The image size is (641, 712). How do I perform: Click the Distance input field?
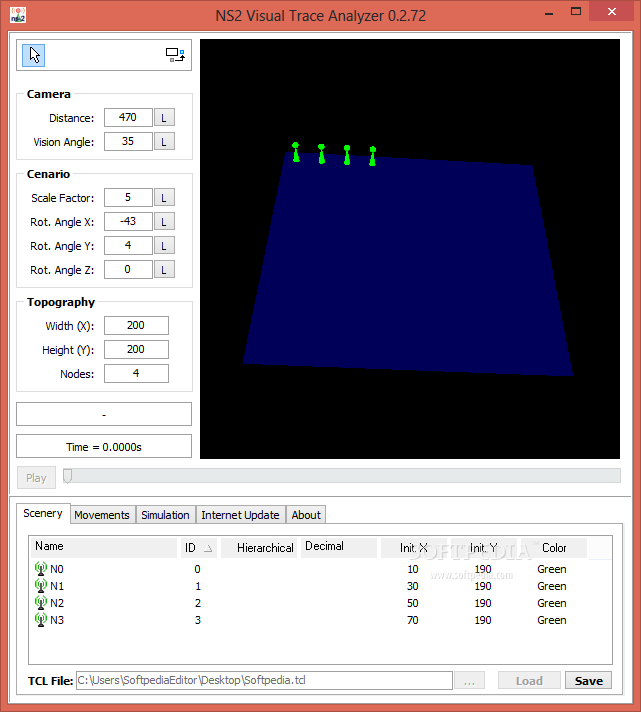(x=128, y=118)
